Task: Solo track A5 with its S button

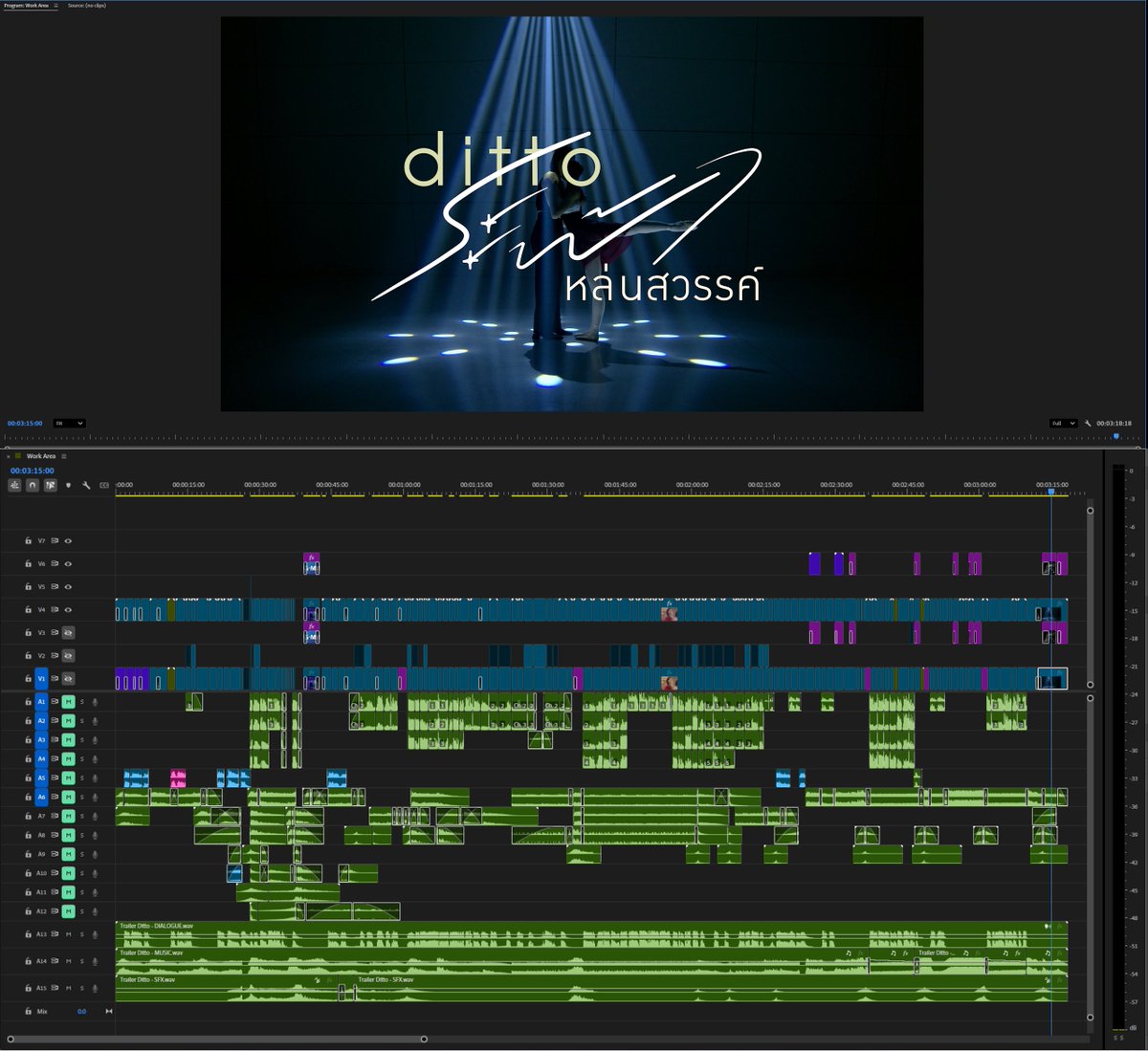Action: point(82,778)
